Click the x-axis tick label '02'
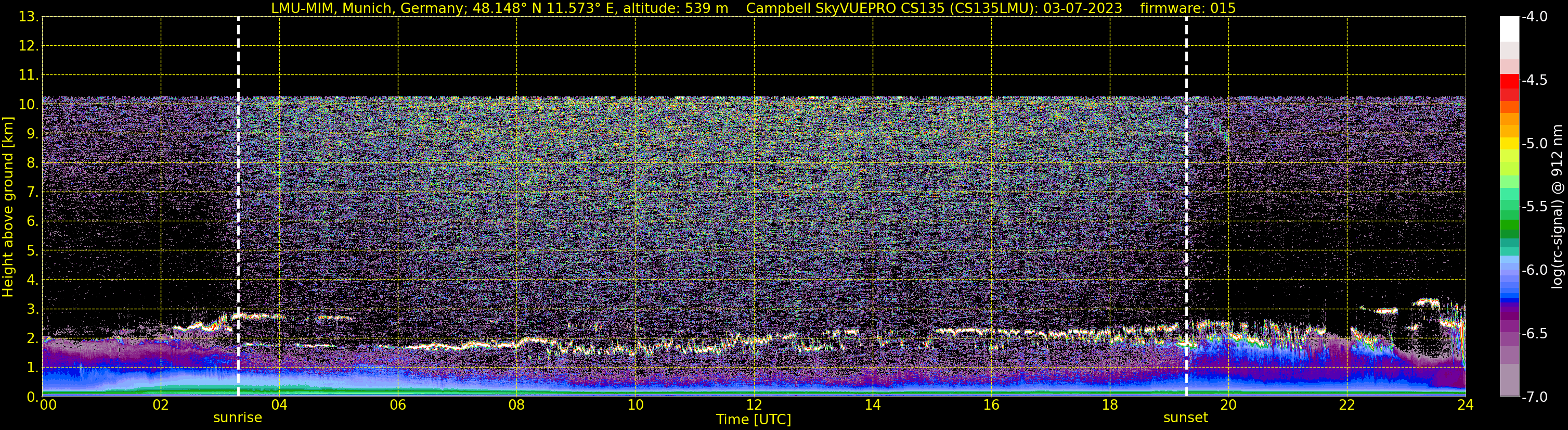 coord(161,405)
